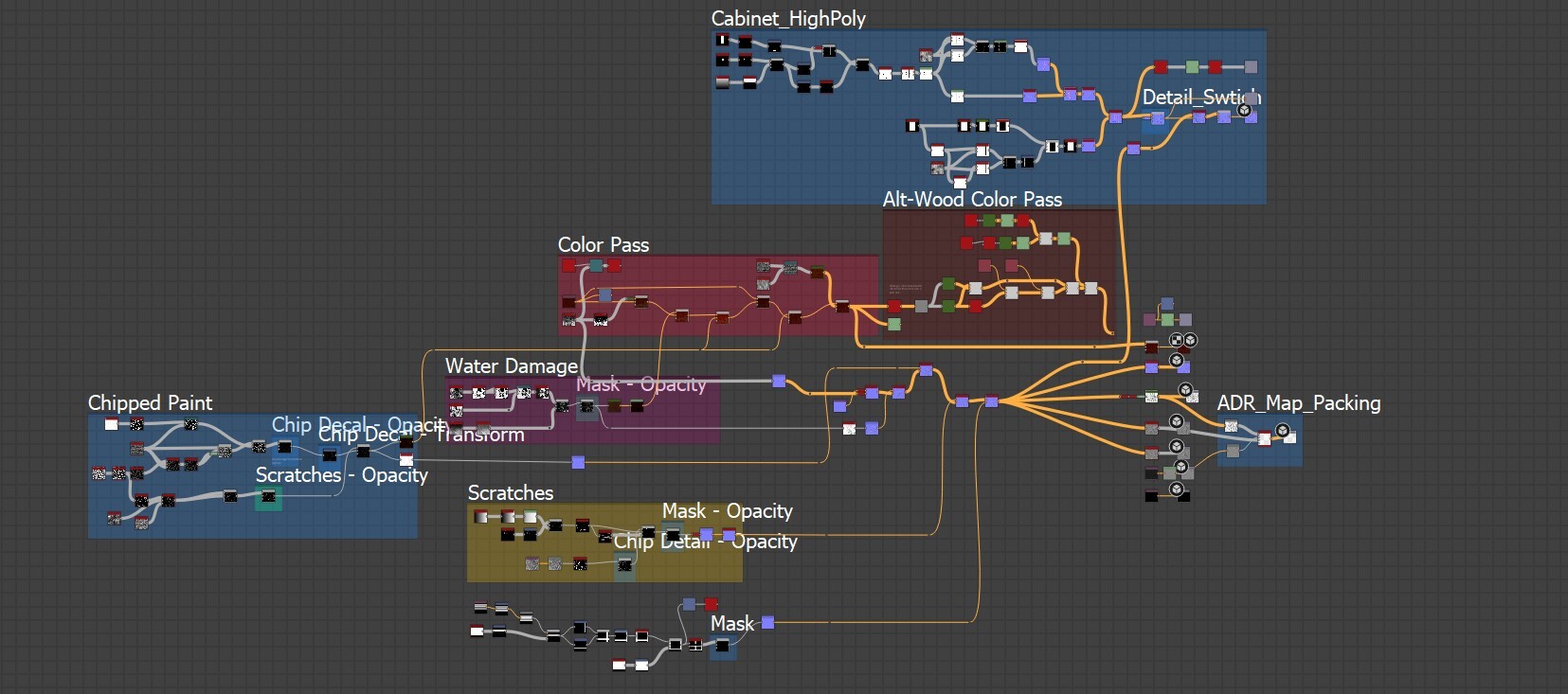Click cube badge in Detail_Swtich frame

(1245, 111)
